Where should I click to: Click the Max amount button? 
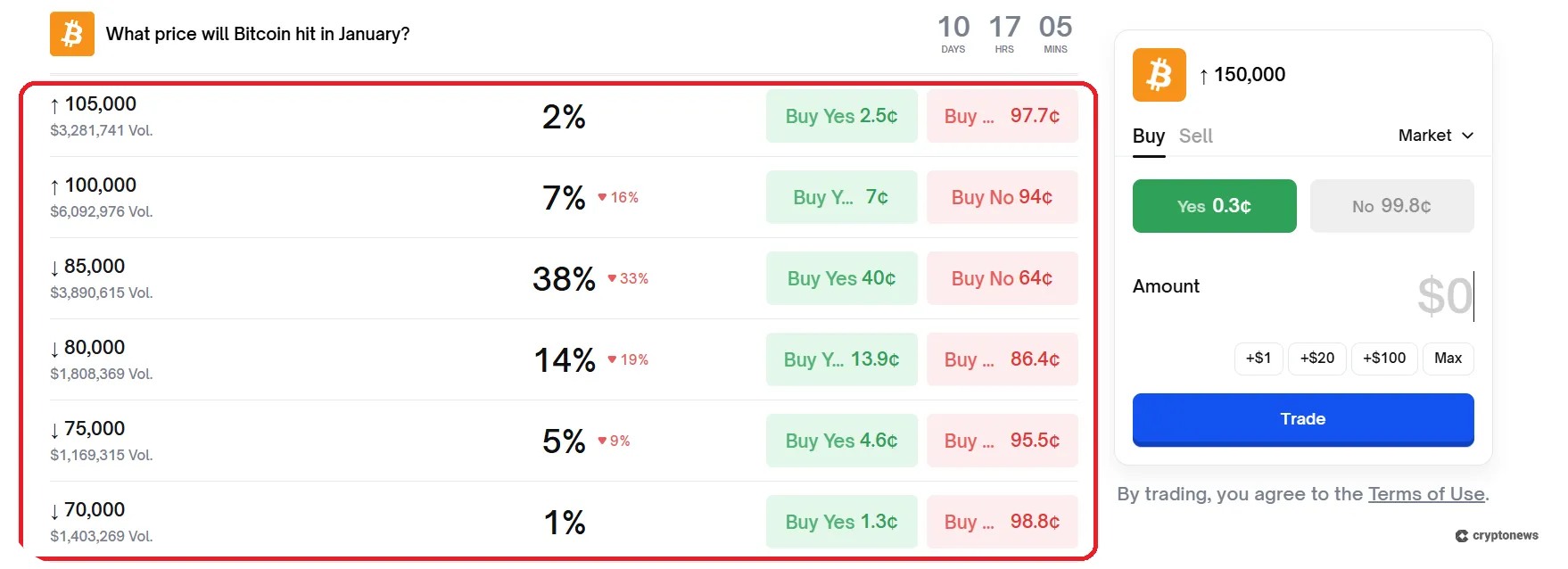click(1448, 359)
